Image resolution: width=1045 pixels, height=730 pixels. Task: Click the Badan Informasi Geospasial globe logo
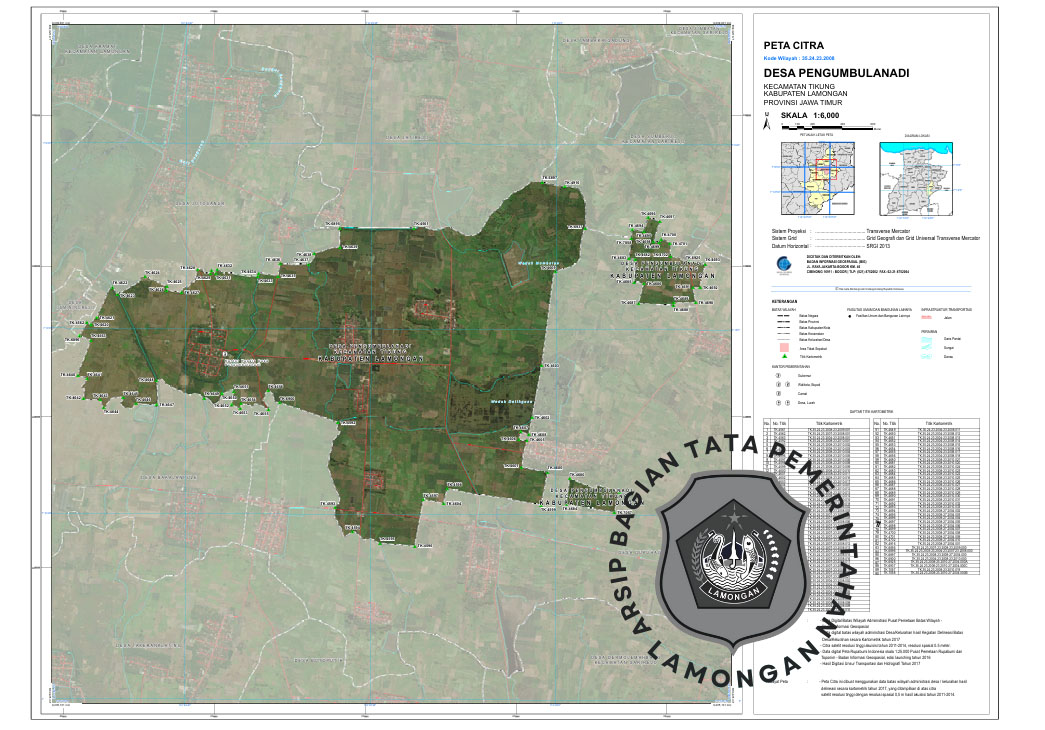point(781,266)
